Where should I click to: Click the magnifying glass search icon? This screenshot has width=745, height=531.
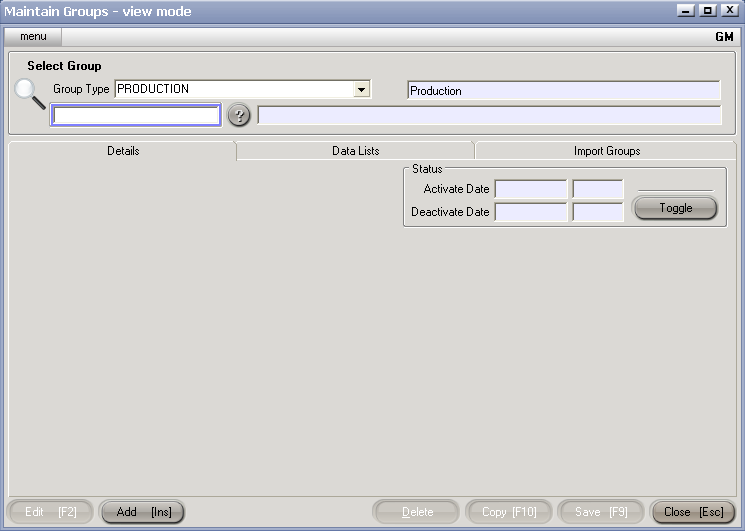tap(30, 94)
